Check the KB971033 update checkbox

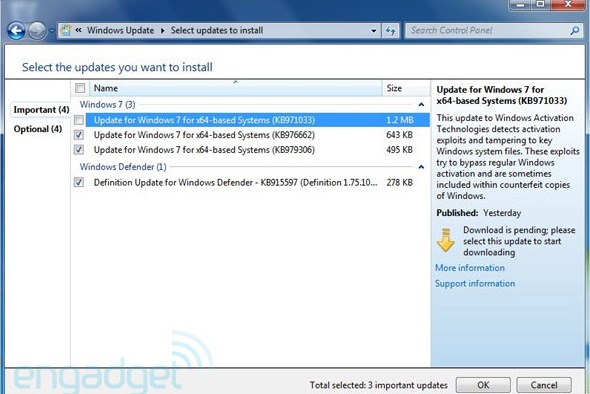pyautogui.click(x=79, y=120)
